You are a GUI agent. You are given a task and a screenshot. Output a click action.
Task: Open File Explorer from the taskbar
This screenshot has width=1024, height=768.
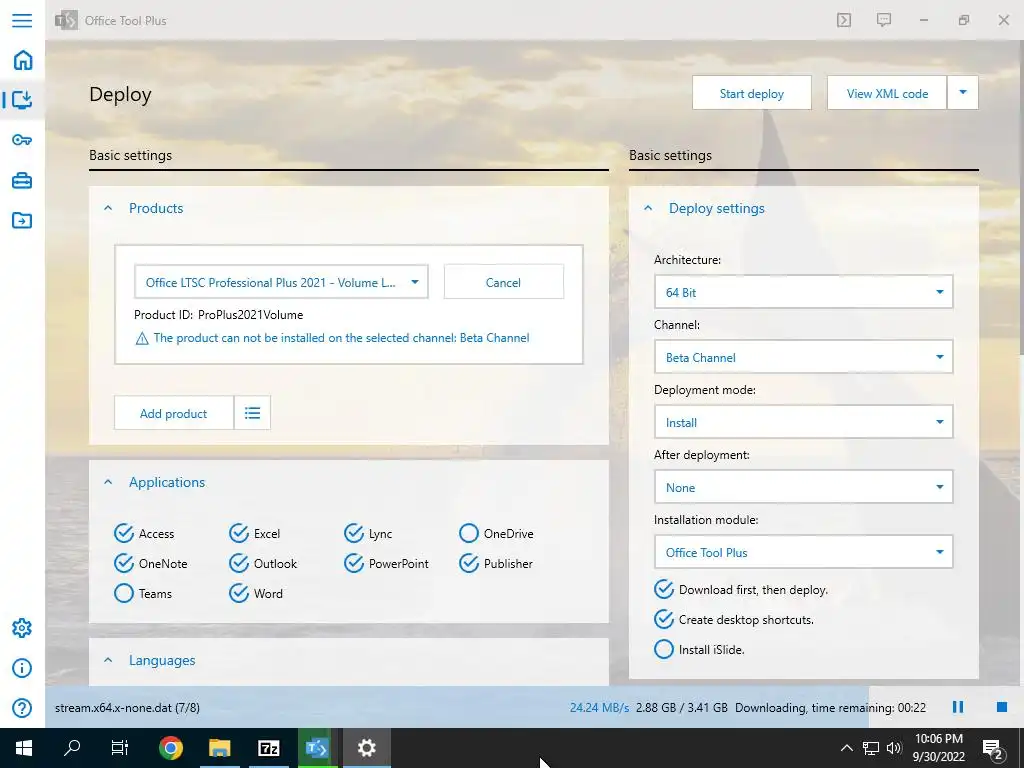coord(219,748)
